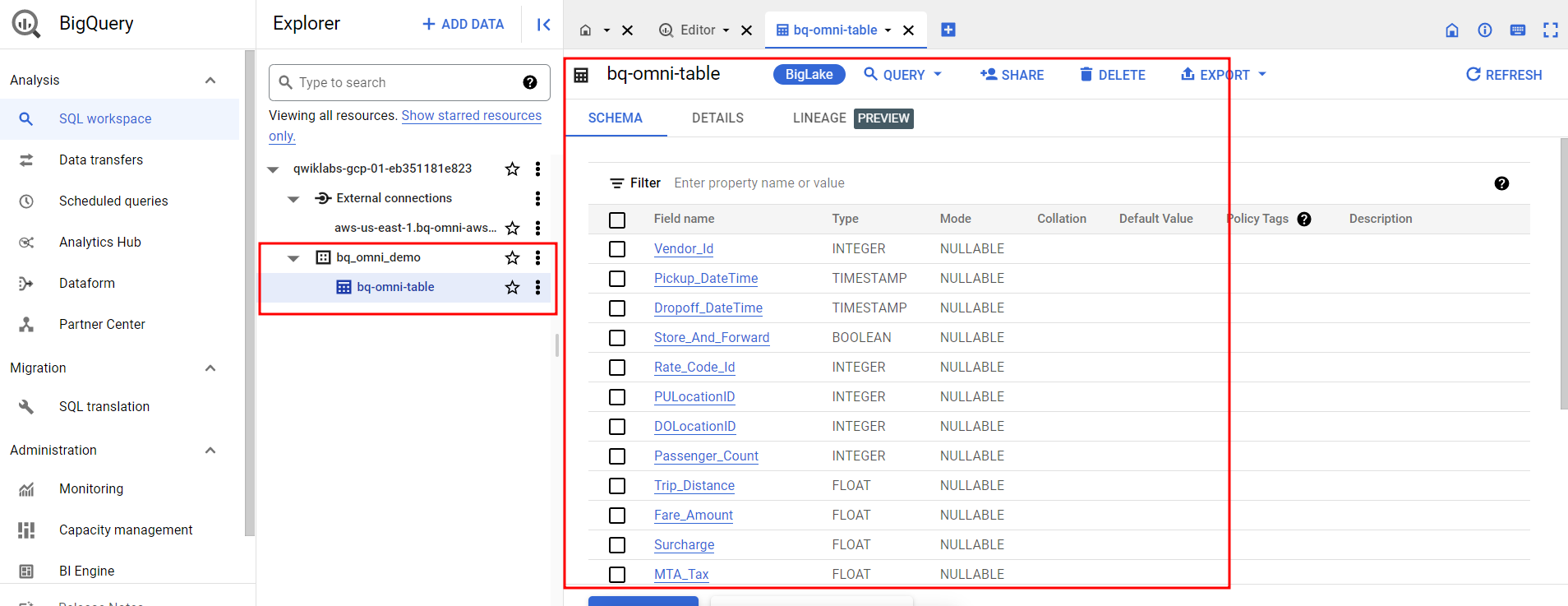Check the Rate_Code_Id field checkbox
This screenshot has width=1568, height=606.
coord(617,368)
